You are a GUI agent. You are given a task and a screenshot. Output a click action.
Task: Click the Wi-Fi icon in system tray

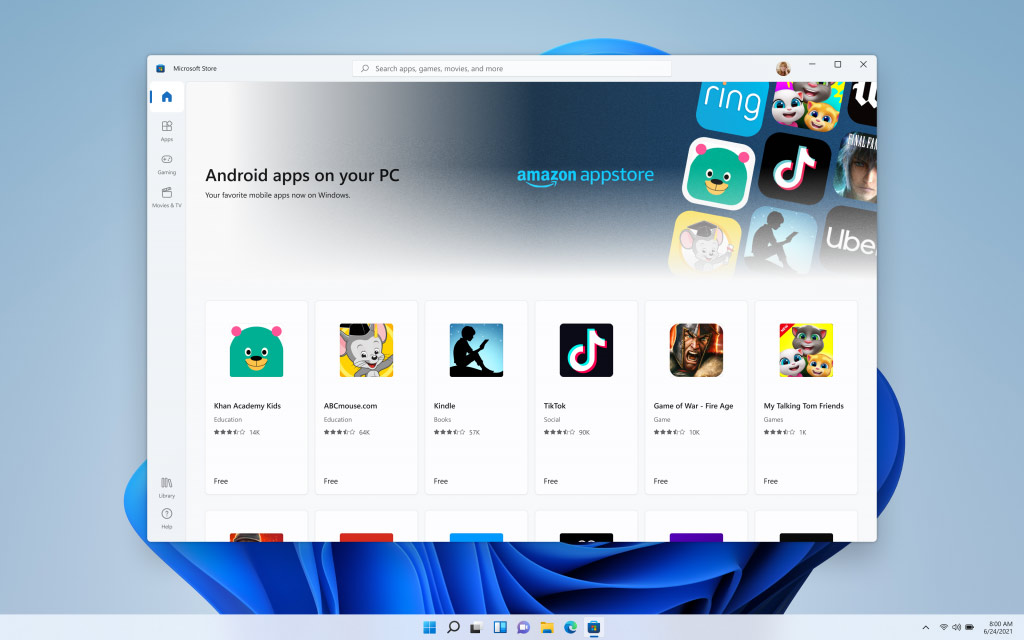944,627
